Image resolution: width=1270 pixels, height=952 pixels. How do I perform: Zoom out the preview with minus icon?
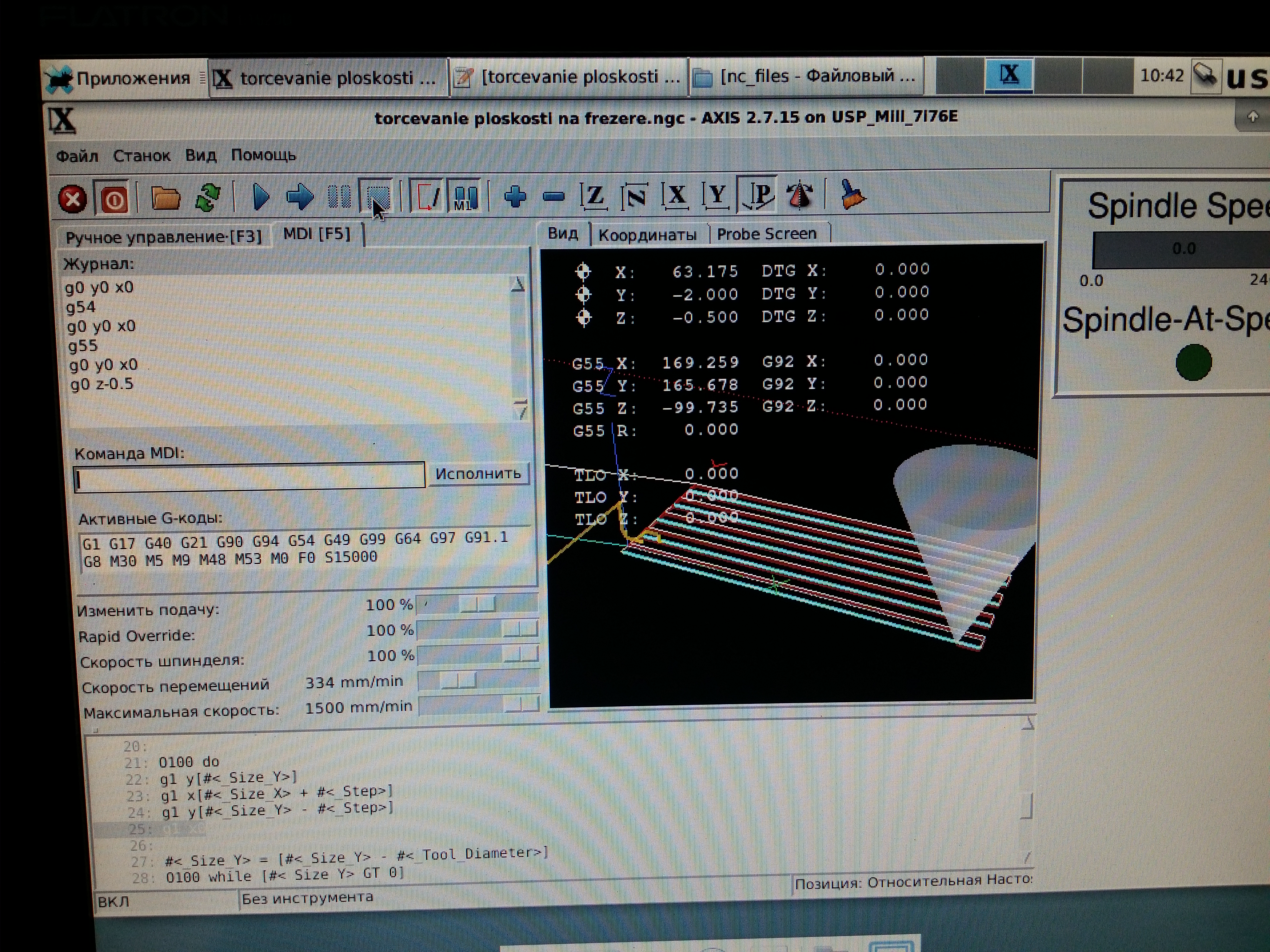pos(553,197)
